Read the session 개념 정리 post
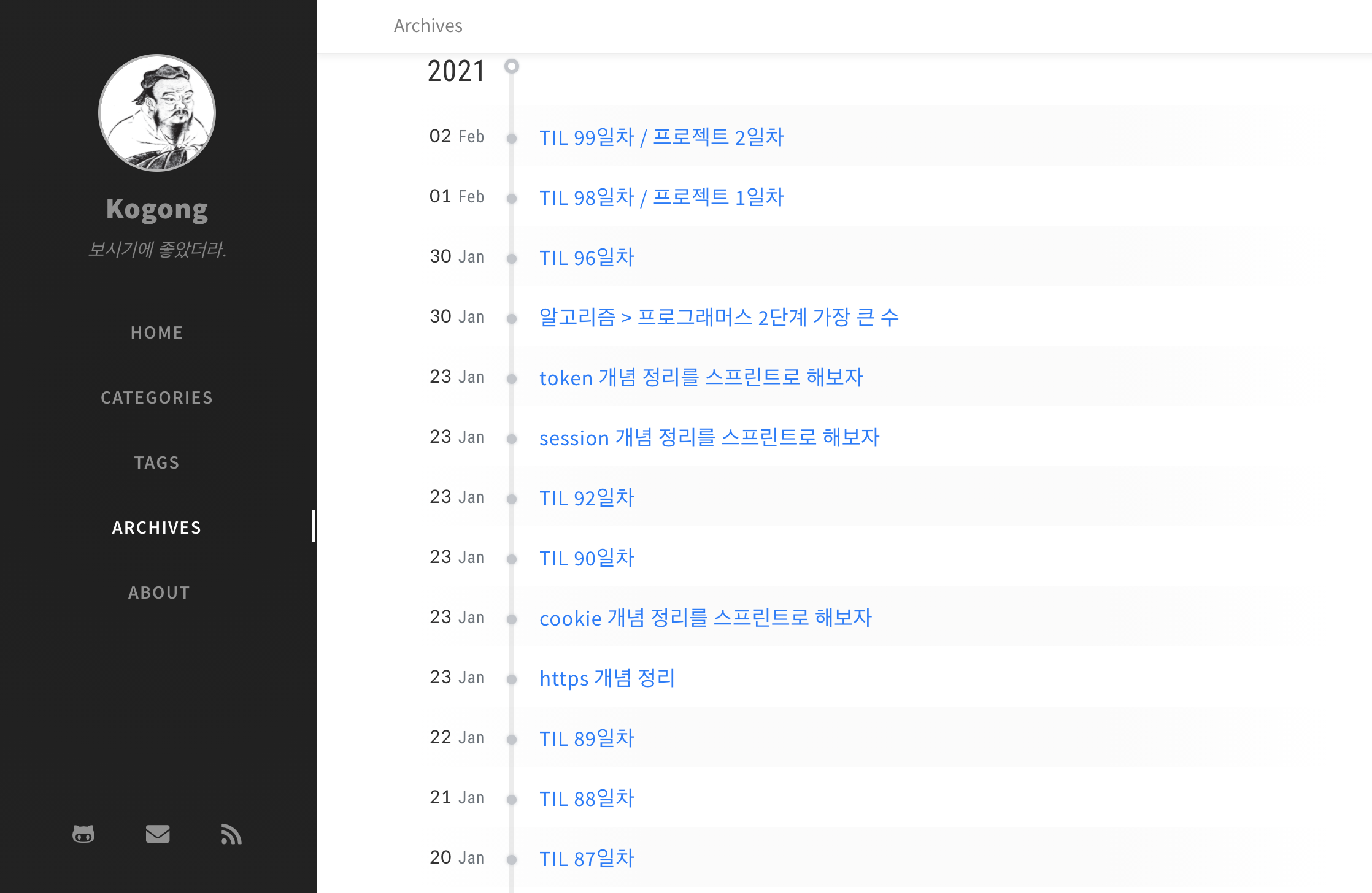Viewport: 1372px width, 893px height. click(x=709, y=437)
